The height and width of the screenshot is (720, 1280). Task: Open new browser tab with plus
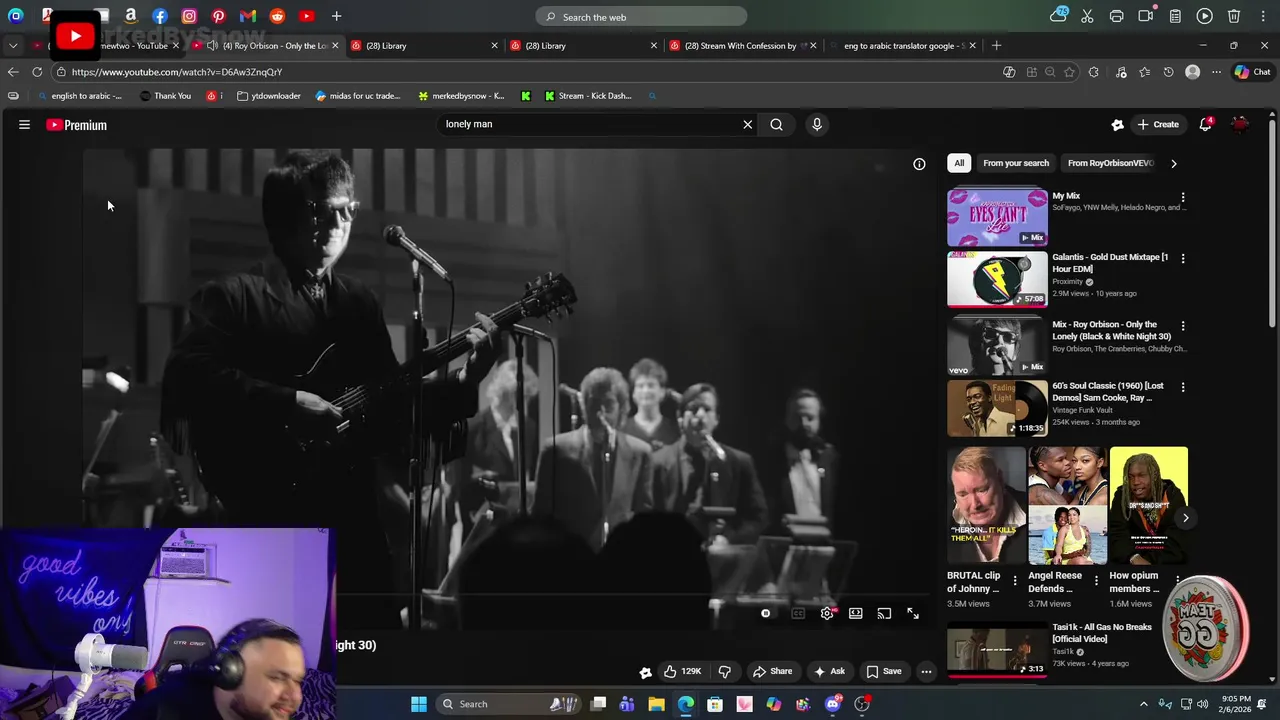(997, 46)
